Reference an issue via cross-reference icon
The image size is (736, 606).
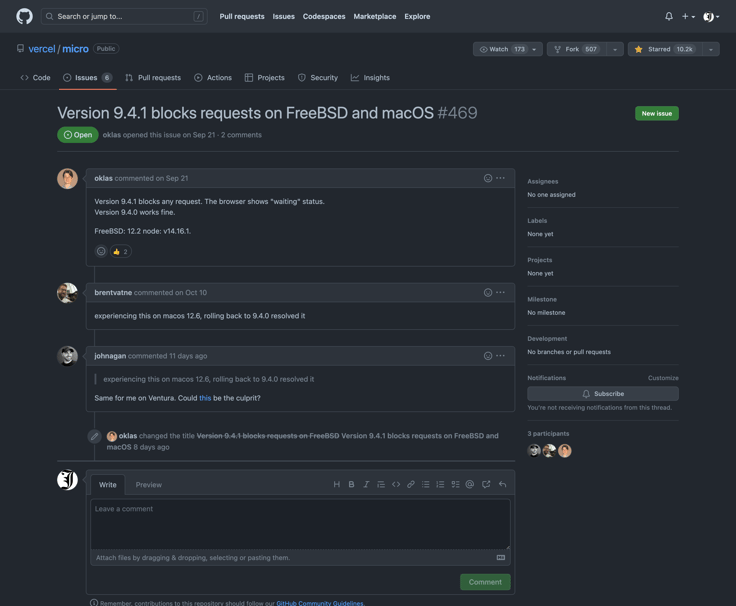coord(486,484)
